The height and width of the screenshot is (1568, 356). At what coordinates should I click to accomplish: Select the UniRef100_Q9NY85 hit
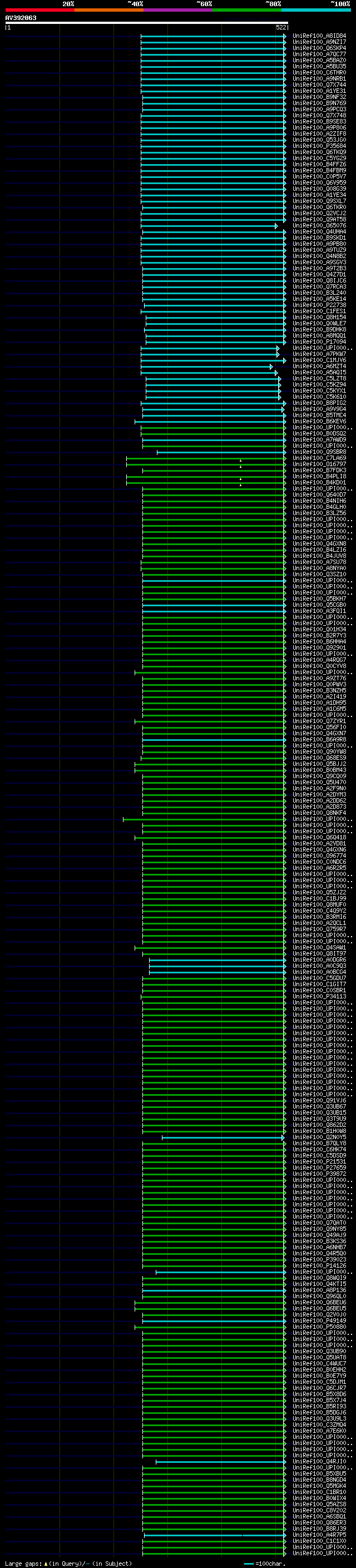pyautogui.click(x=319, y=1229)
